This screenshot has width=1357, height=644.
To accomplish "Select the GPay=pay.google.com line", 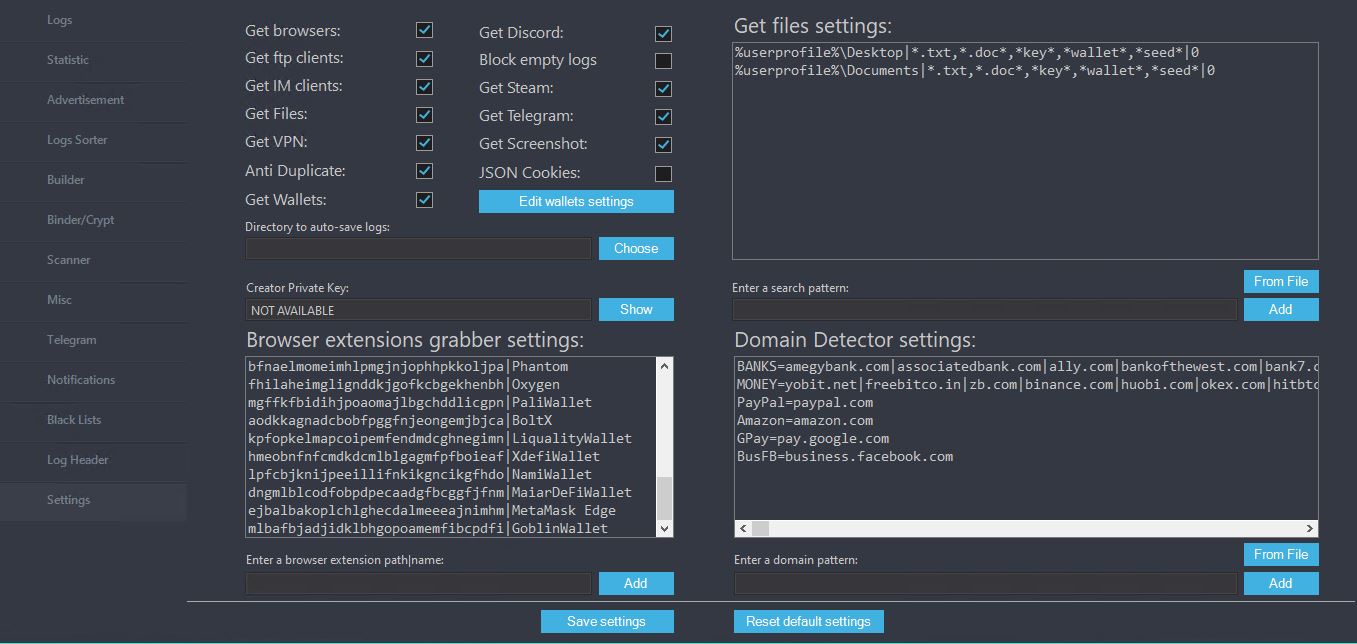I will 813,438.
